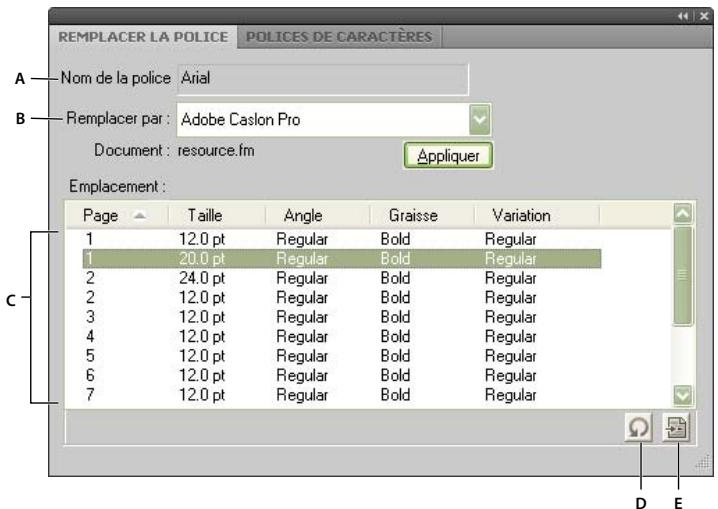The height and width of the screenshot is (509, 718).
Task: Select the page 7 row
Action: point(342,395)
